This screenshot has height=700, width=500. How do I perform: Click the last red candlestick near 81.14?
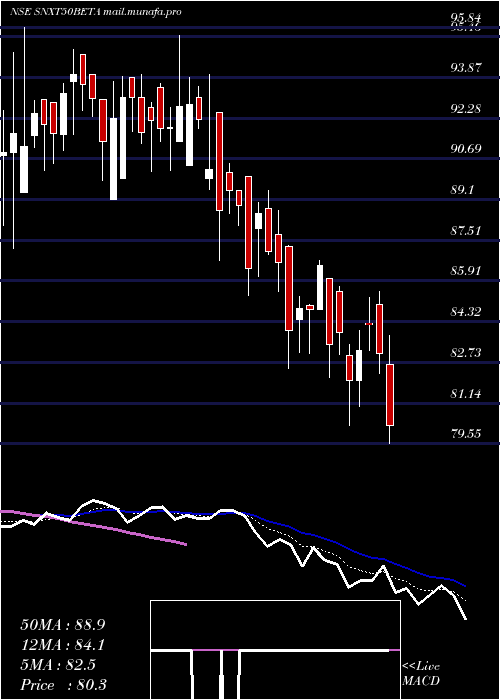coord(390,395)
